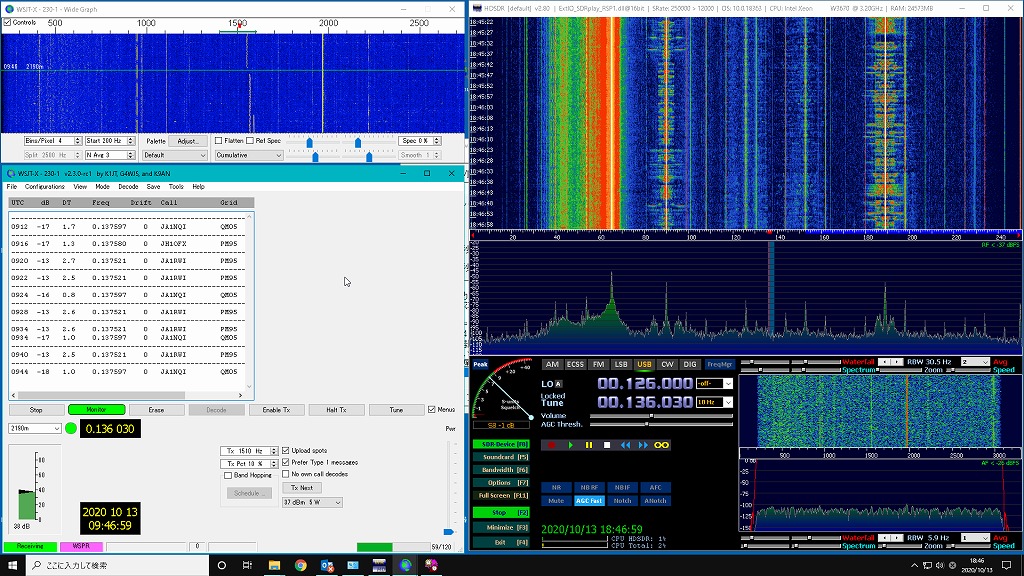This screenshot has height=576, width=1024.
Task: Uncheck the Menus checkbox
Action: tap(432, 409)
